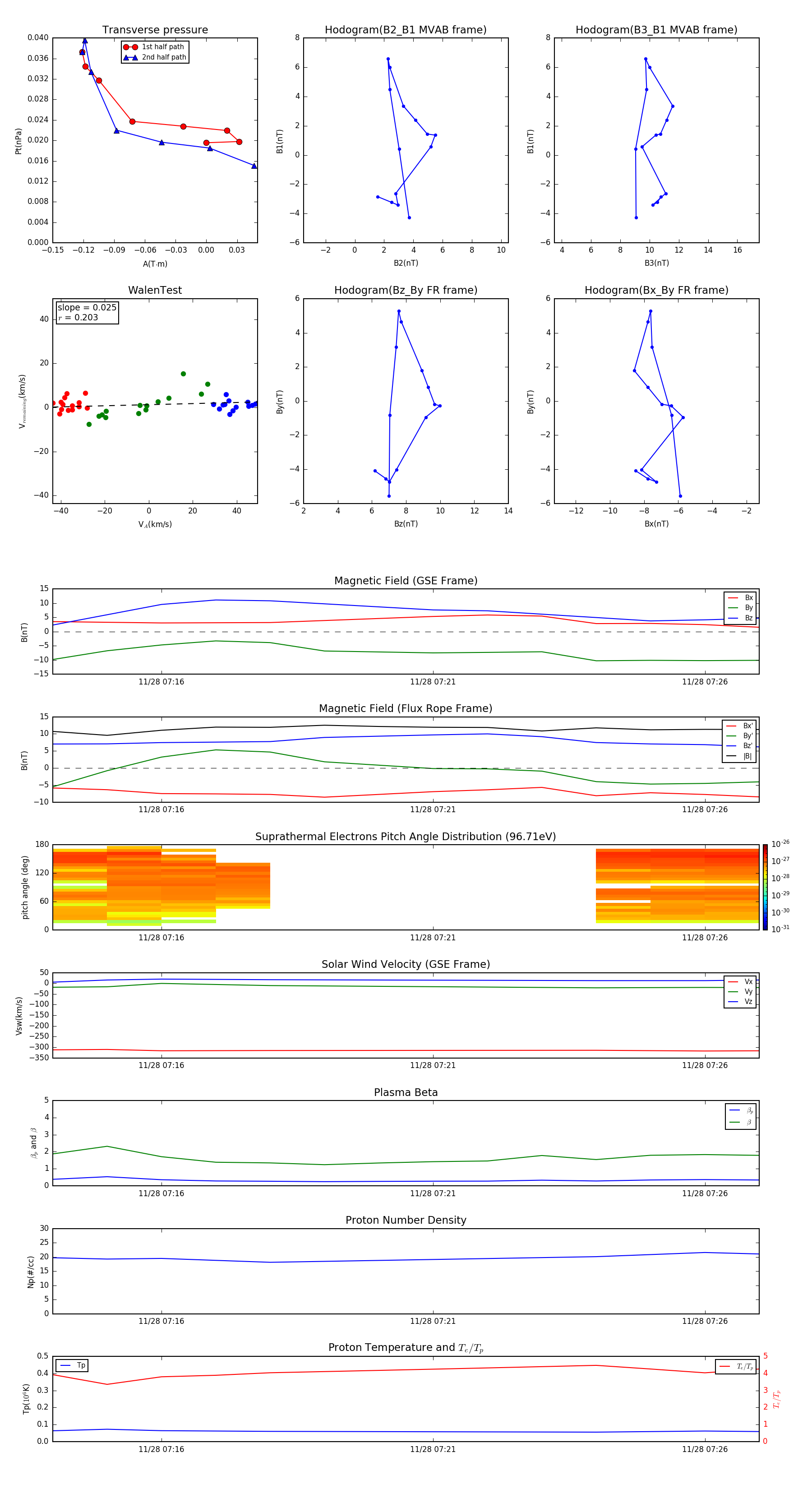The width and height of the screenshot is (812, 1489).
Task: Click the 'Hodogram(B3_B1 MVAB frame)' title
Action: [656, 30]
